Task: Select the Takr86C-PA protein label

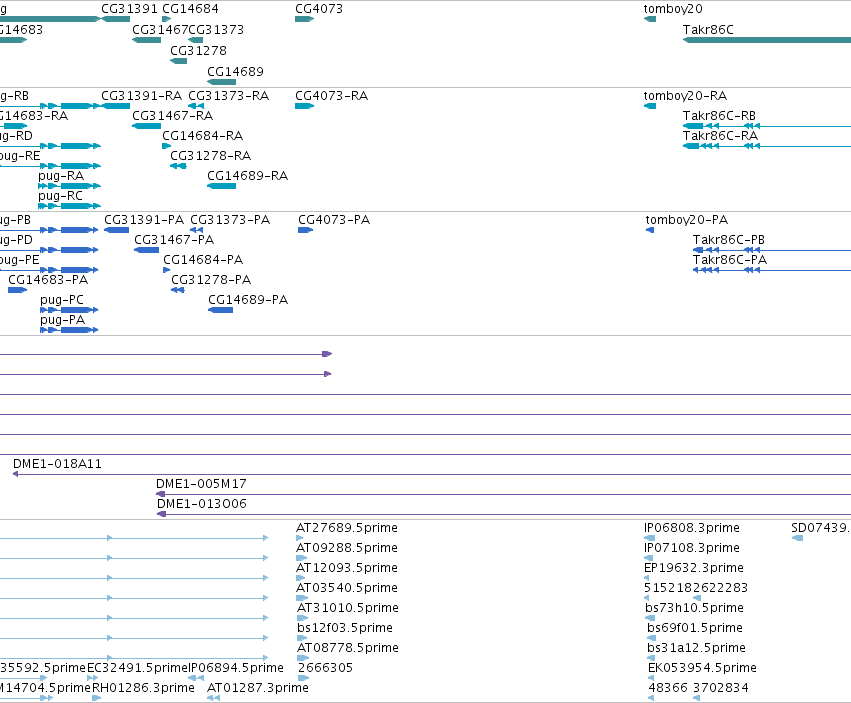Action: [x=730, y=260]
